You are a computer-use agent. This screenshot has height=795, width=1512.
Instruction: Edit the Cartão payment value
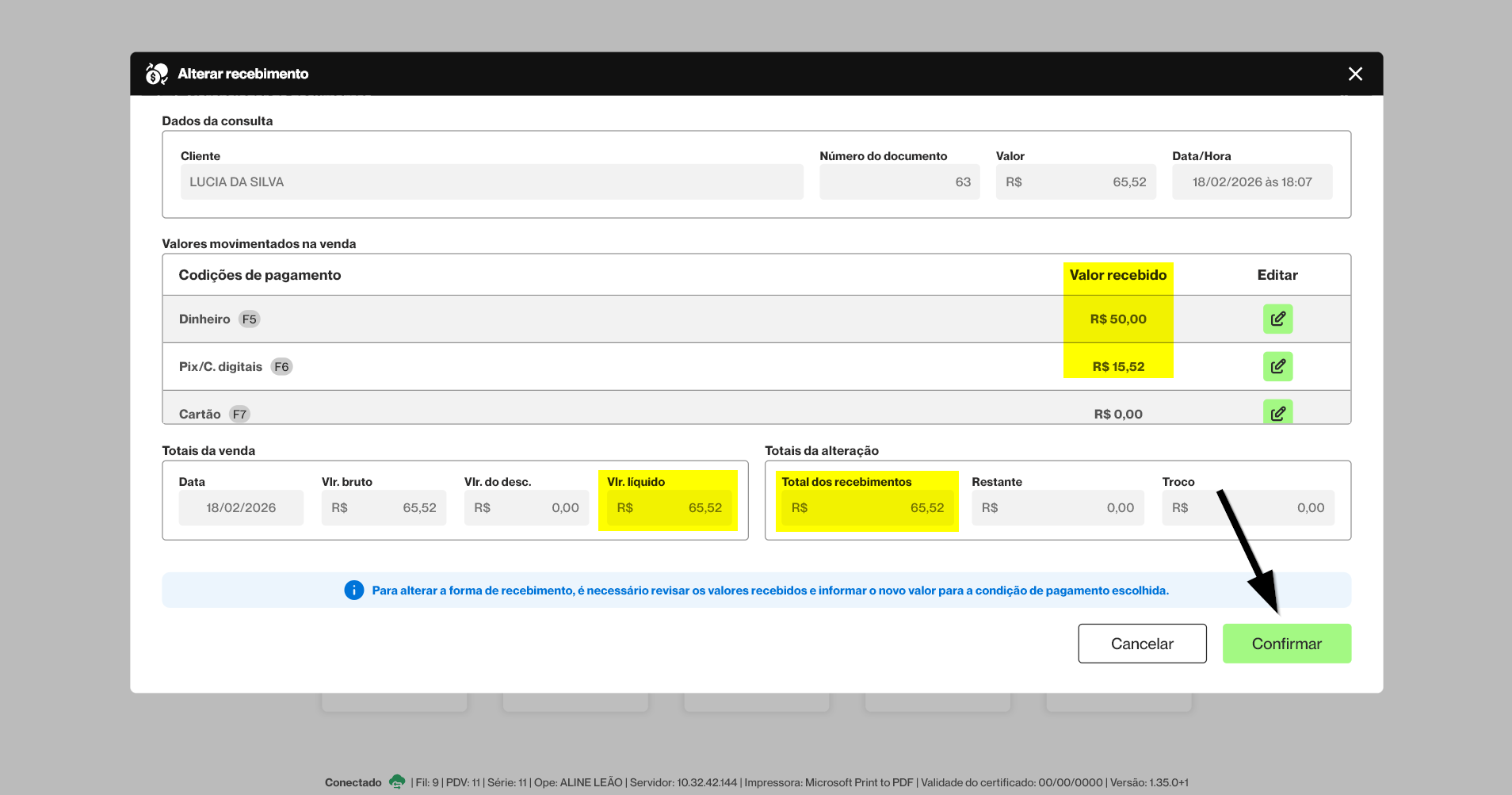[1277, 412]
